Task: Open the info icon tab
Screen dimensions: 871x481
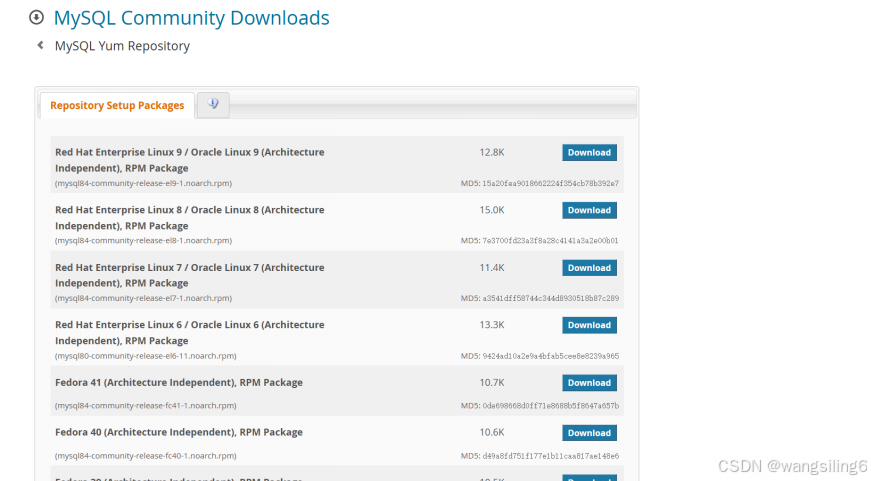Action: click(213, 104)
